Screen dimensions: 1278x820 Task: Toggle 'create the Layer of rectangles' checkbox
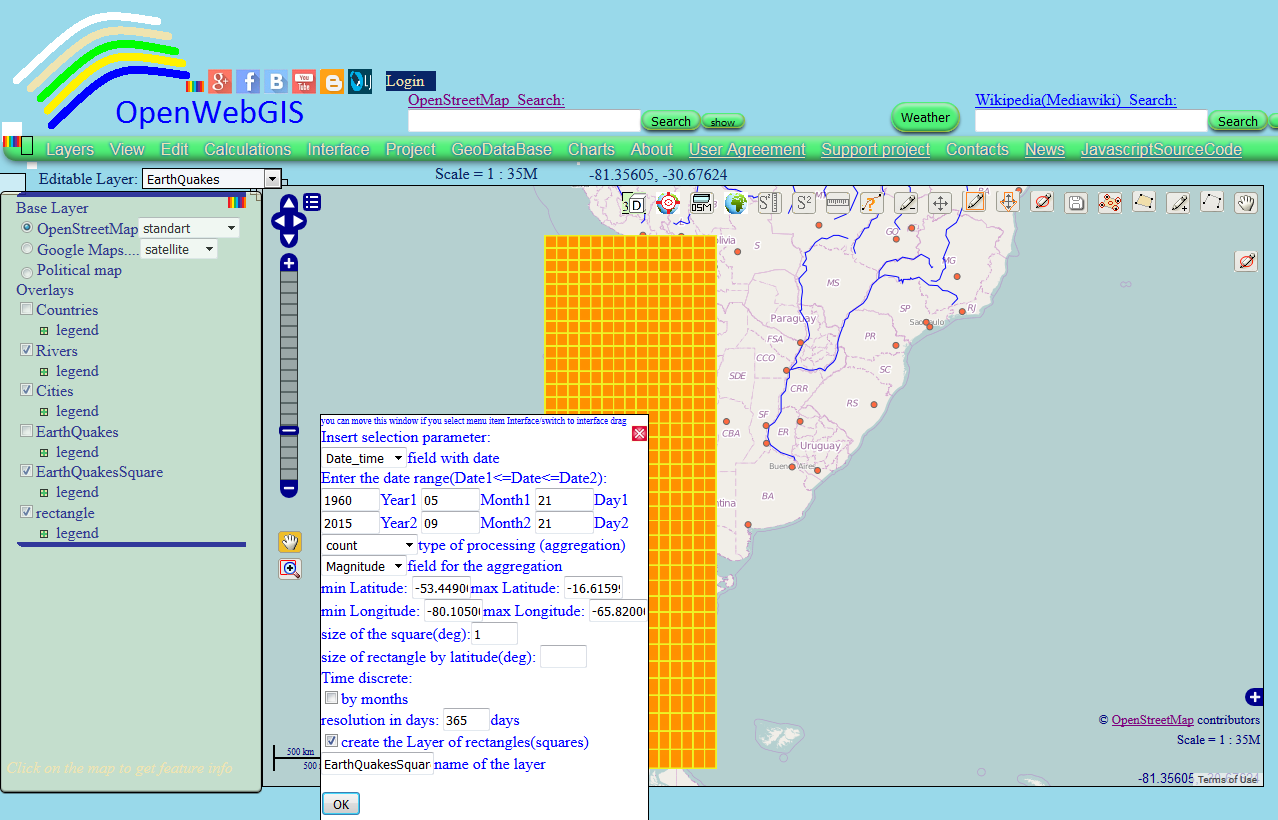(331, 741)
